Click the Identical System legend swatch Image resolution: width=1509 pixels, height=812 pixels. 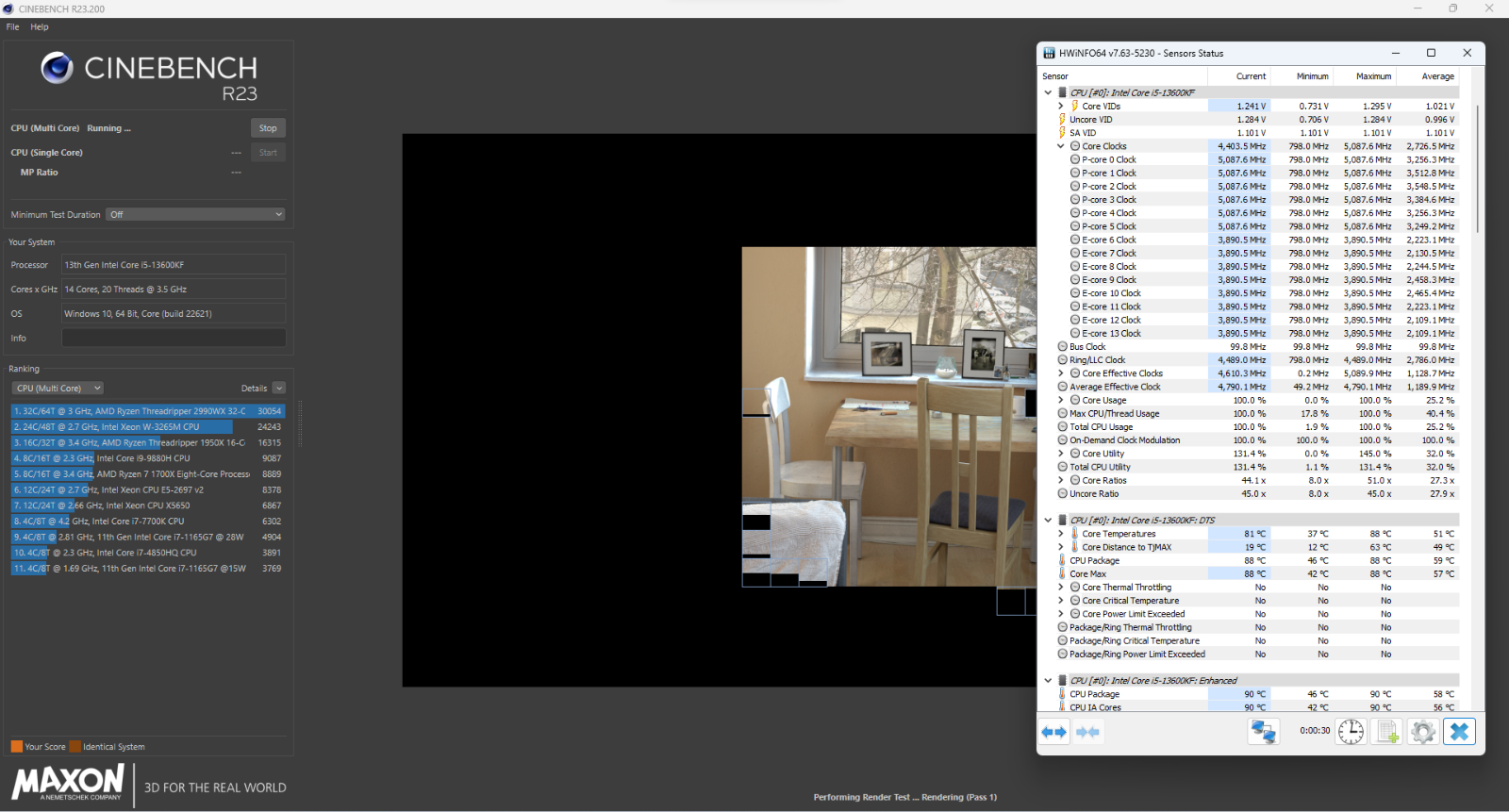point(75,746)
